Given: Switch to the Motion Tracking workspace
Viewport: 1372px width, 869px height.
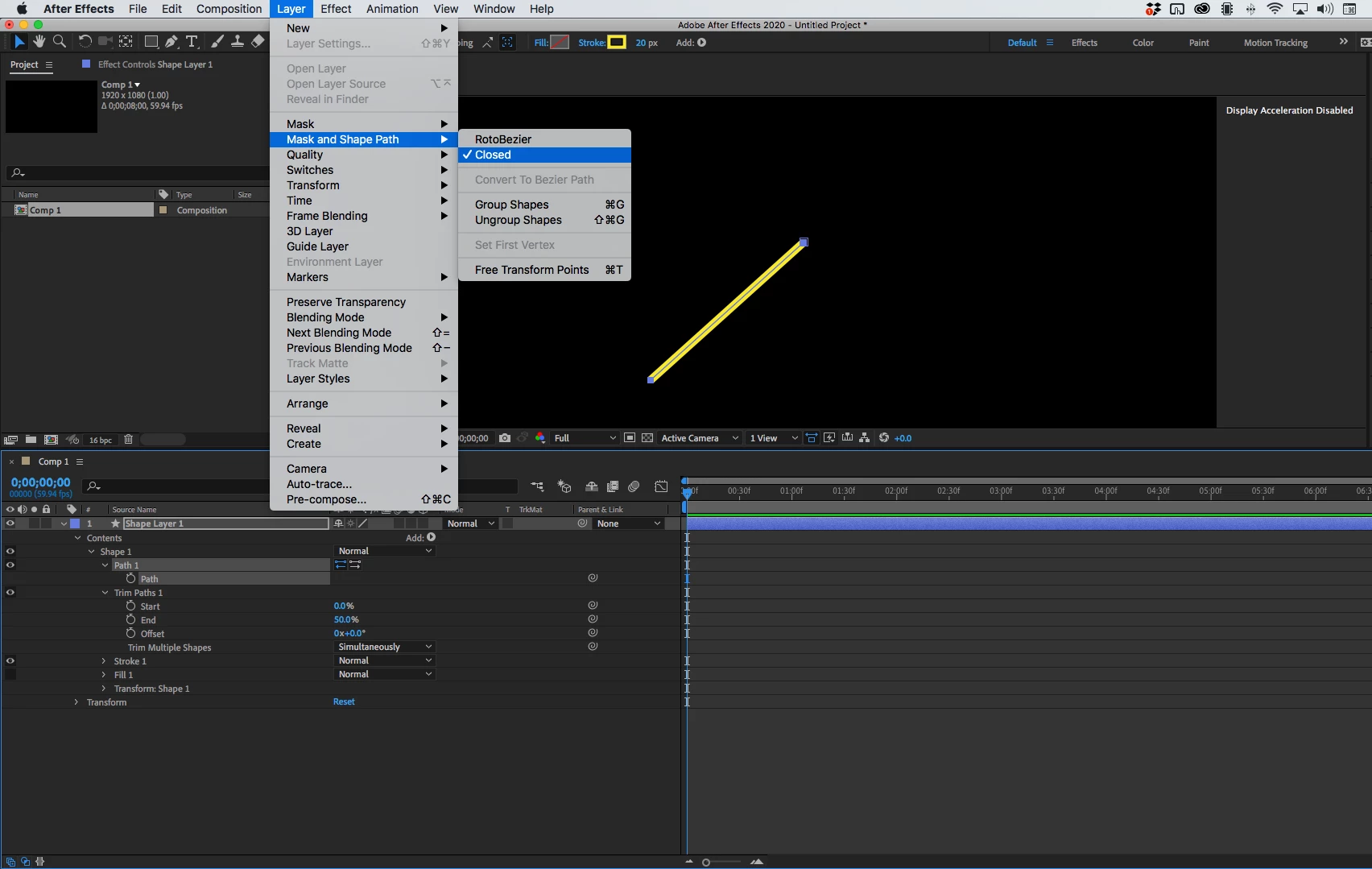Looking at the screenshot, I should click(1275, 43).
